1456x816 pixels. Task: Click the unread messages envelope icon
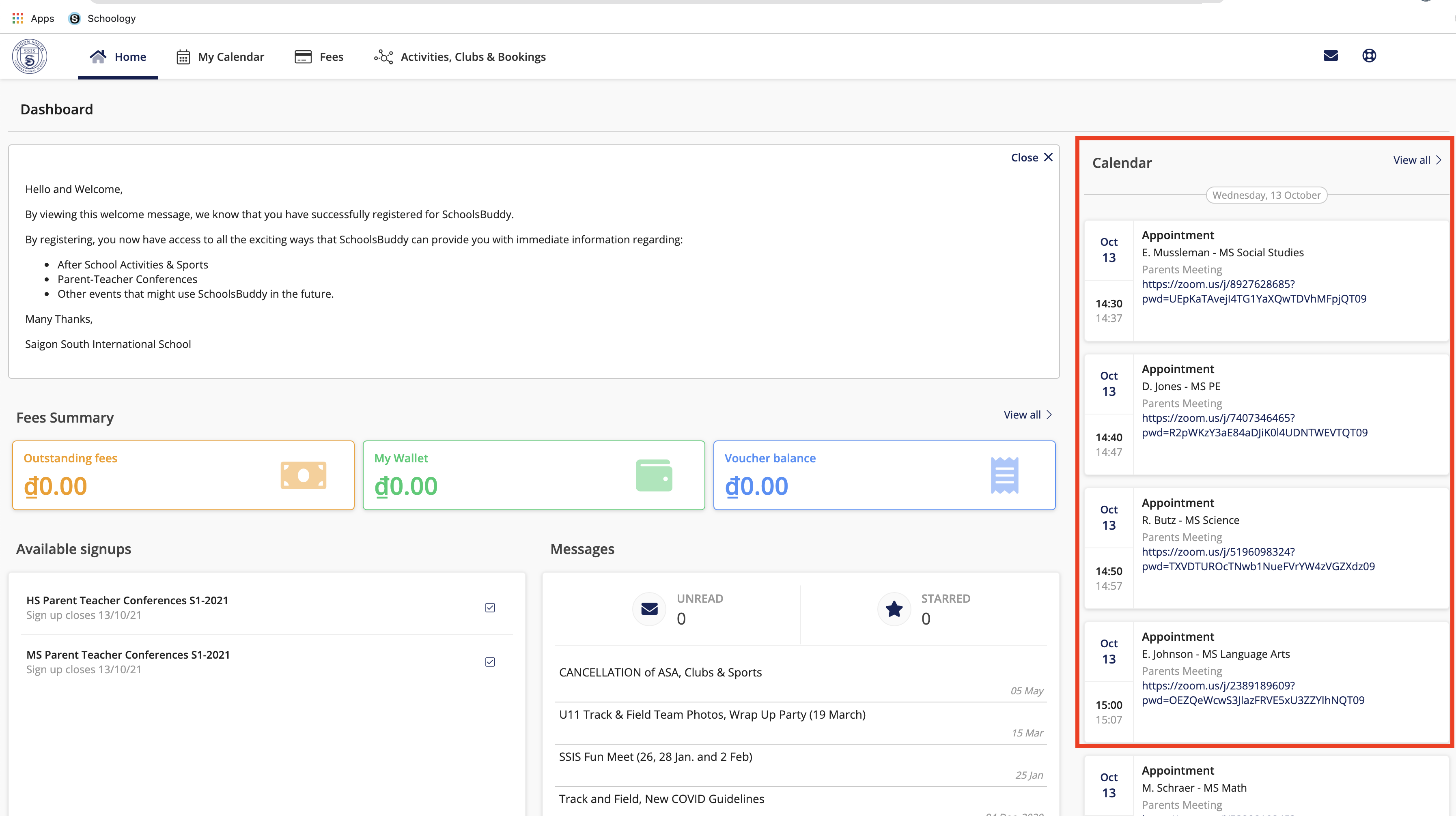649,609
